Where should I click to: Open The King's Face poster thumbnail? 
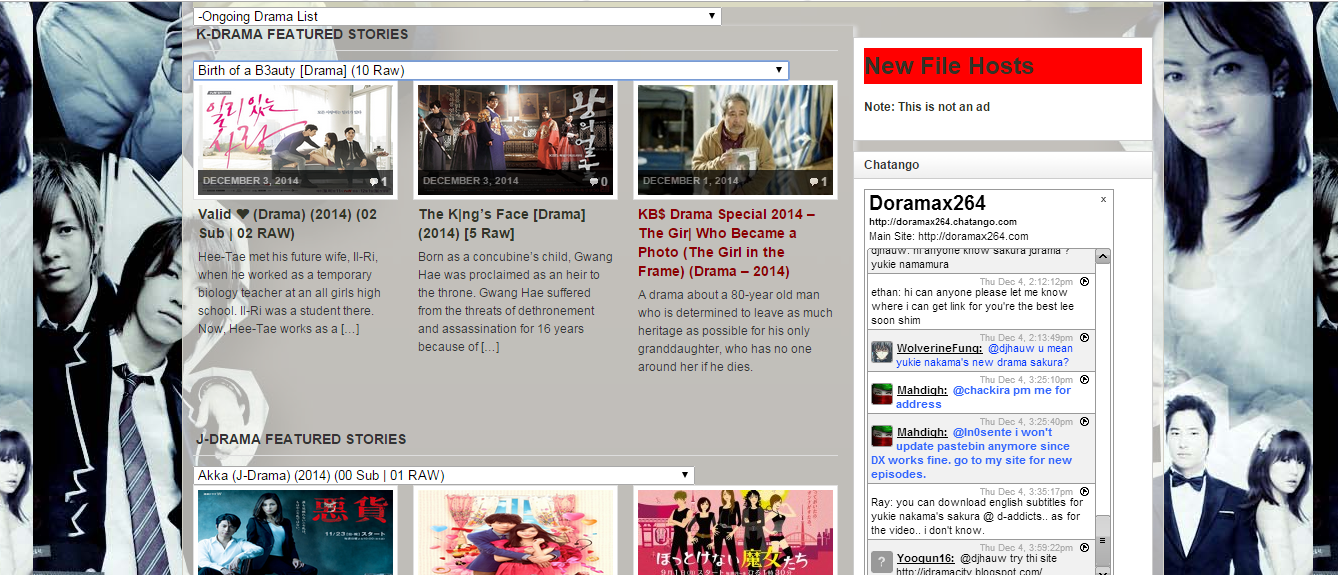pyautogui.click(x=515, y=140)
